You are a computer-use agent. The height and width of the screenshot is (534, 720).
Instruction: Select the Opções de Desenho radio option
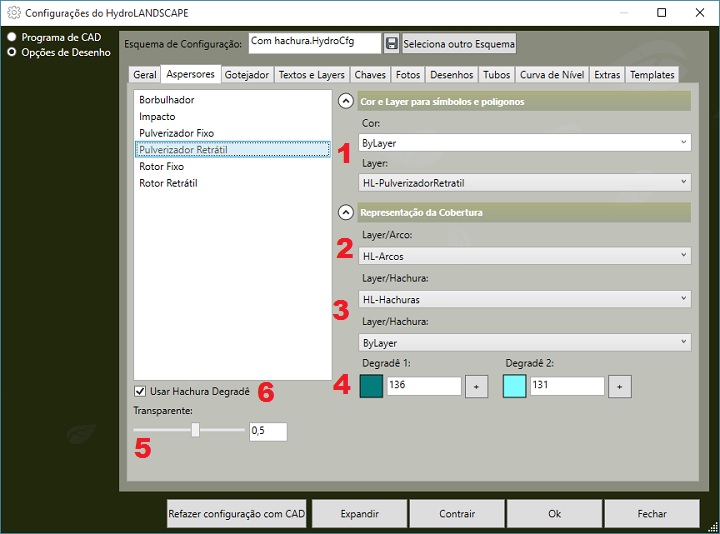coord(12,52)
